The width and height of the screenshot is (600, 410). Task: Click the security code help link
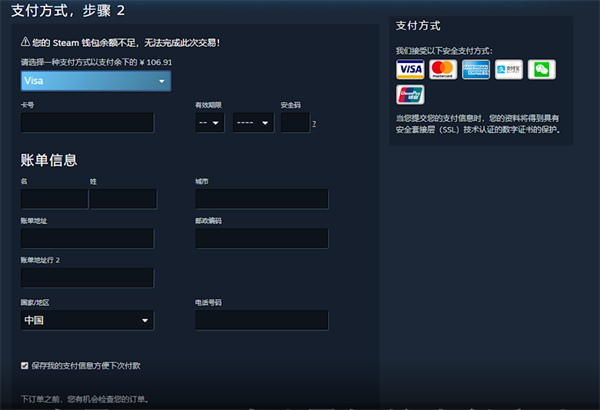click(314, 124)
